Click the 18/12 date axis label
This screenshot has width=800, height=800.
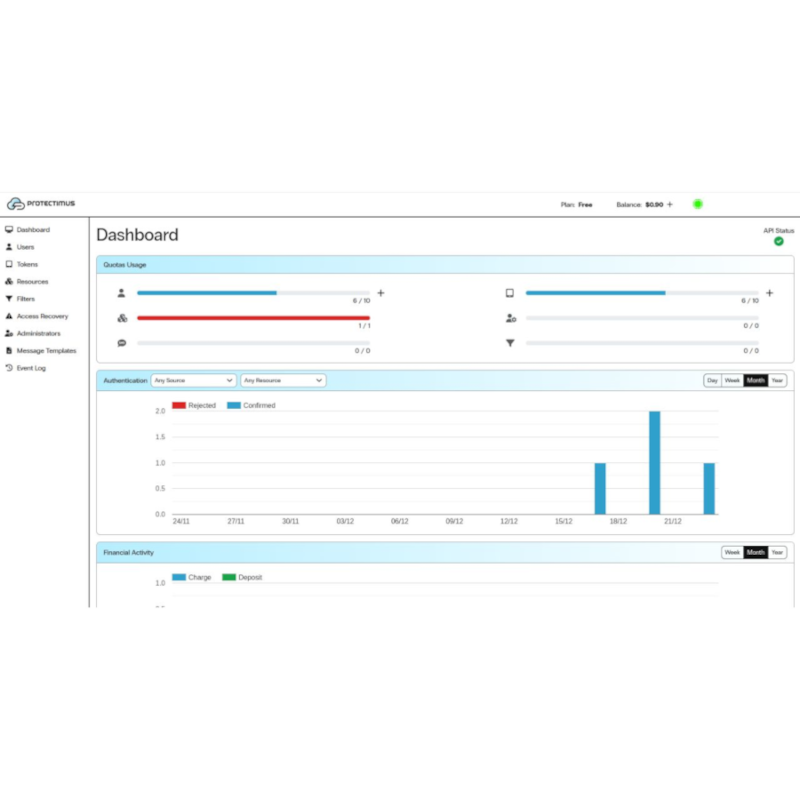point(618,521)
